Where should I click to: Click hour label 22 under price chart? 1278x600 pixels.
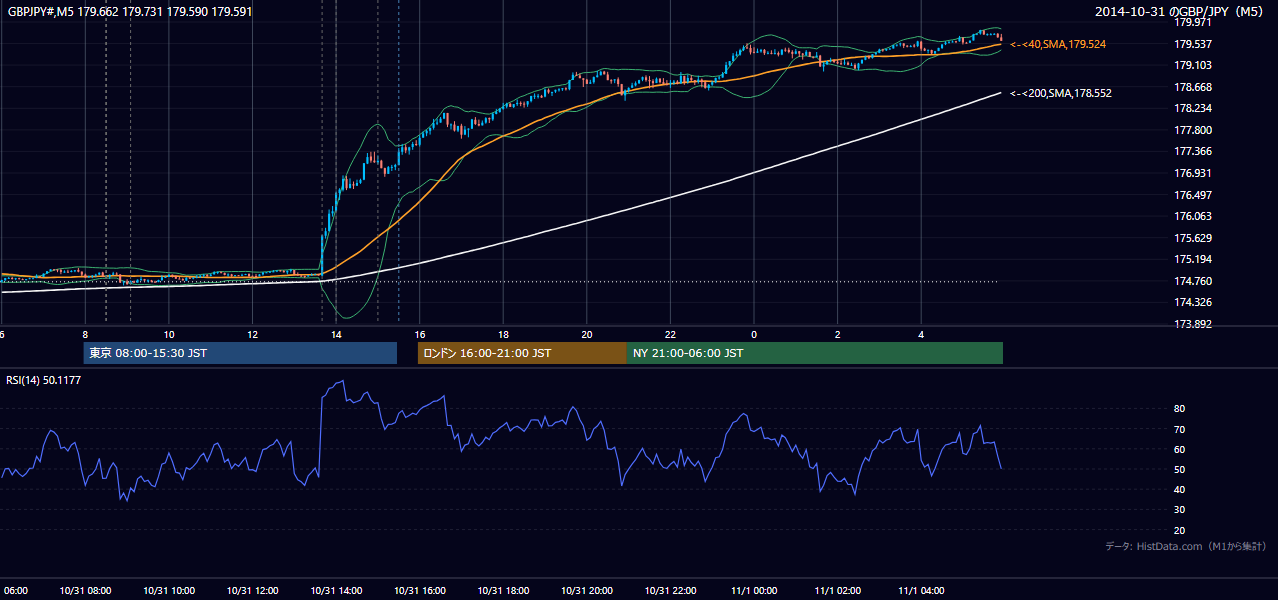click(670, 334)
